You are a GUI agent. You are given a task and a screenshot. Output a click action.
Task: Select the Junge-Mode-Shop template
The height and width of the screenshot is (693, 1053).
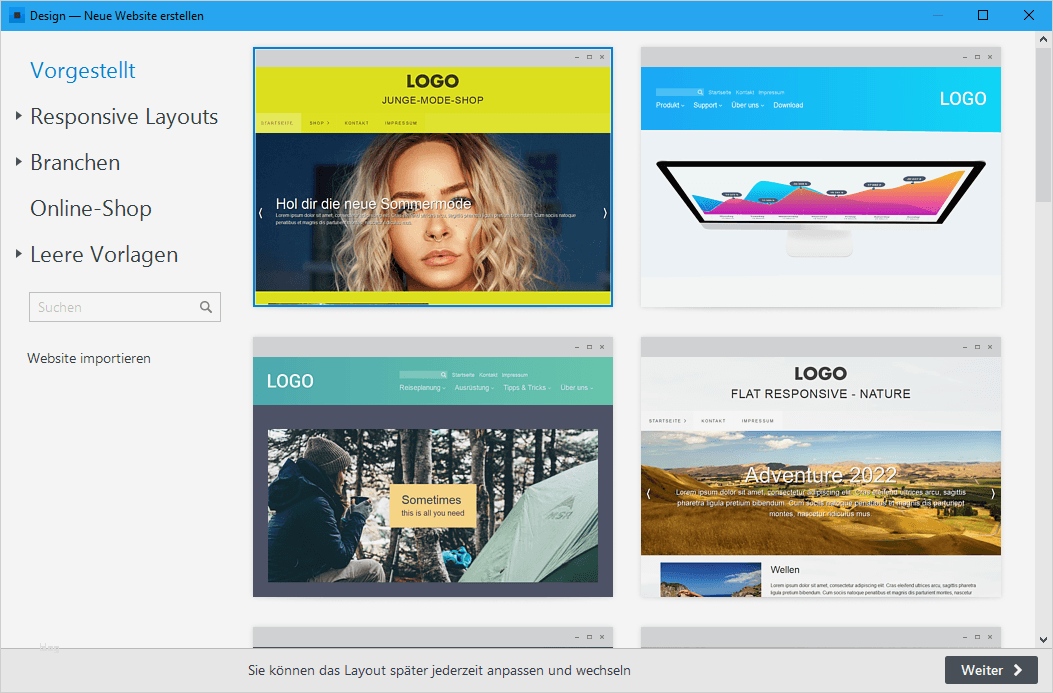pos(432,177)
